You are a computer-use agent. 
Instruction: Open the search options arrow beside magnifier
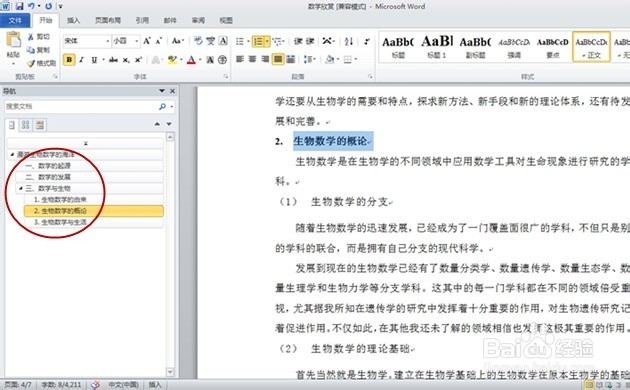[x=172, y=106]
